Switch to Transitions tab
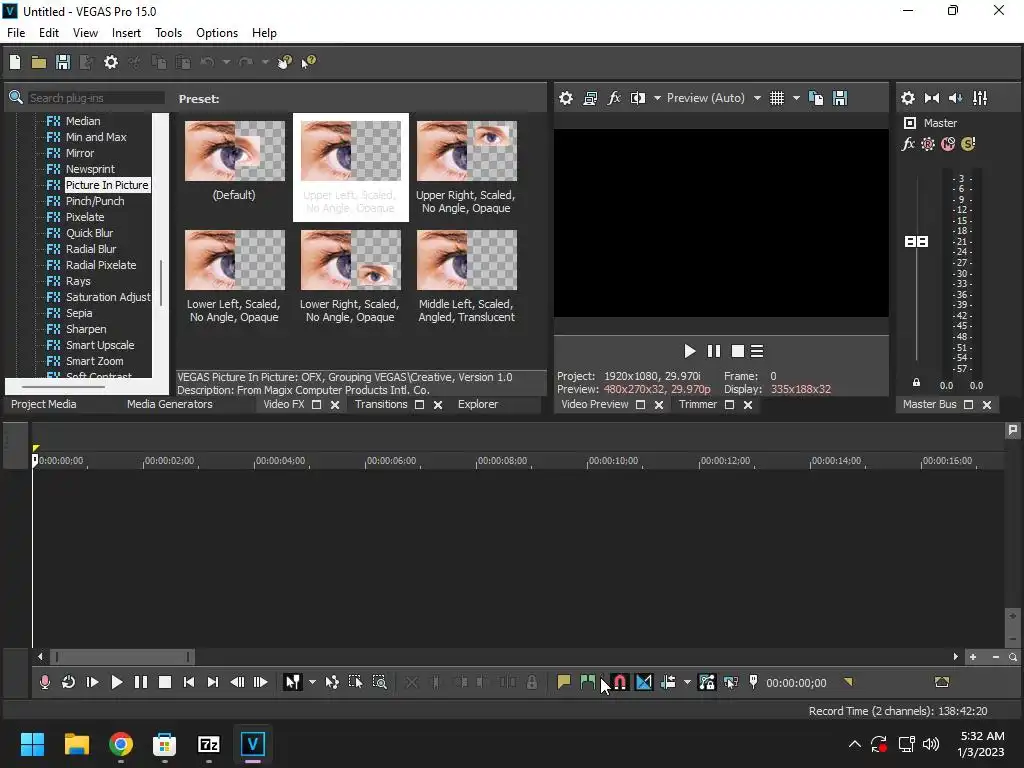 click(381, 404)
